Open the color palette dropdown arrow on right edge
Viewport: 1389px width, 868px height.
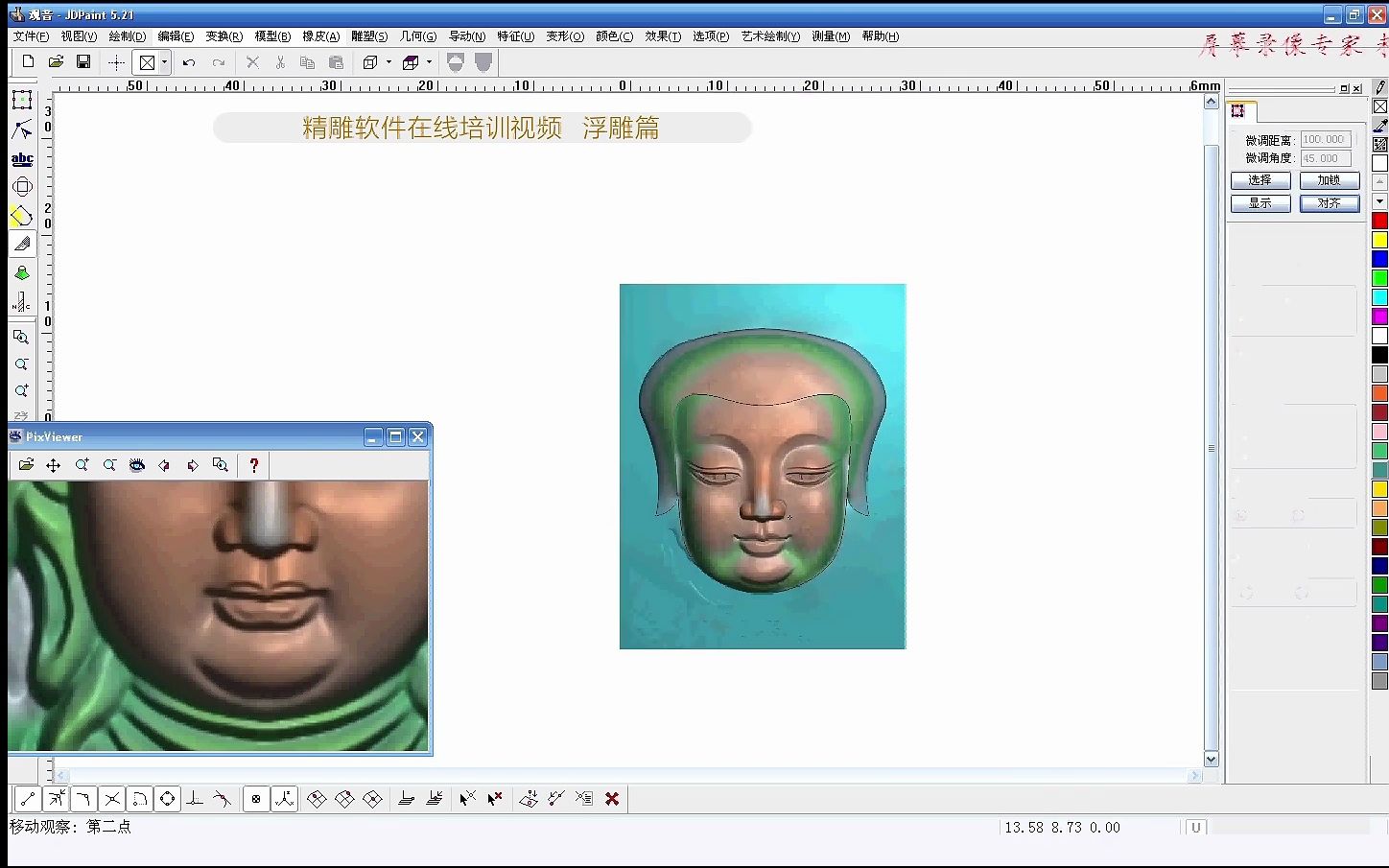tap(1379, 201)
